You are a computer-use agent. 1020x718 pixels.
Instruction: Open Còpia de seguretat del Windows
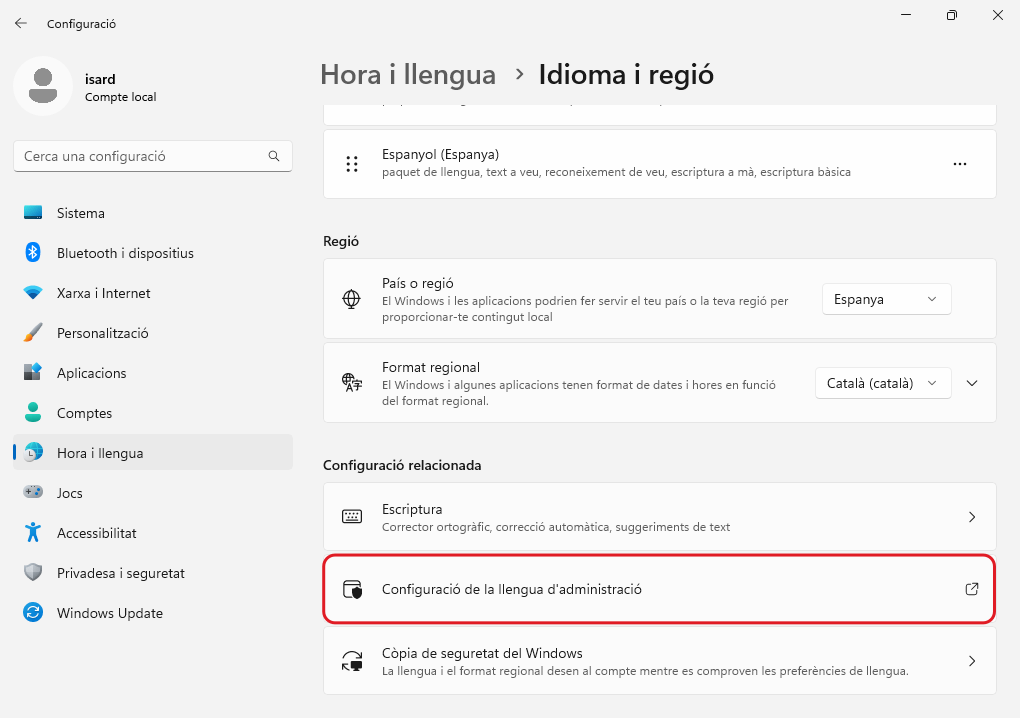(x=659, y=661)
